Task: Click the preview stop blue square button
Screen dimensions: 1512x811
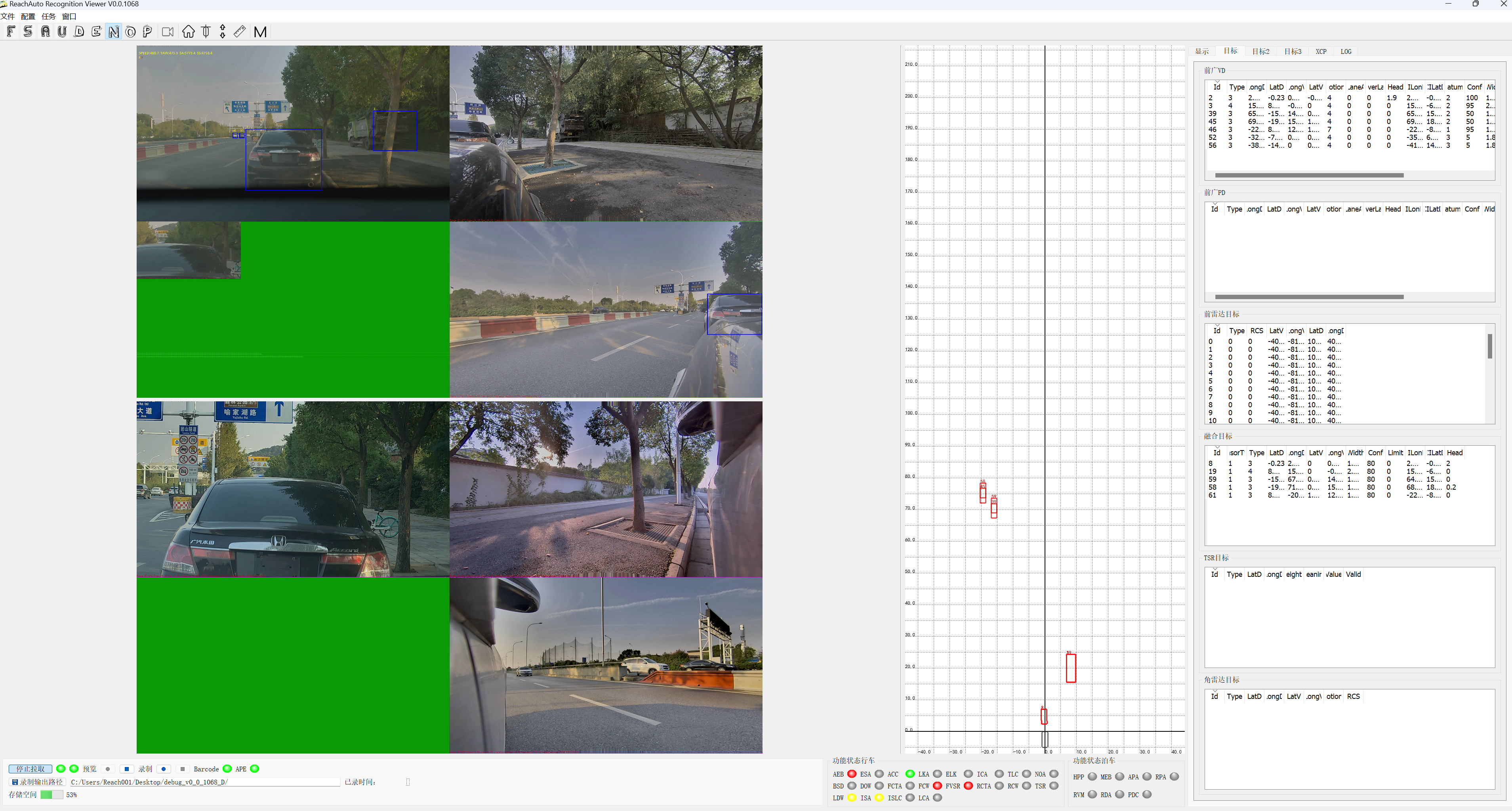Action: (127, 769)
